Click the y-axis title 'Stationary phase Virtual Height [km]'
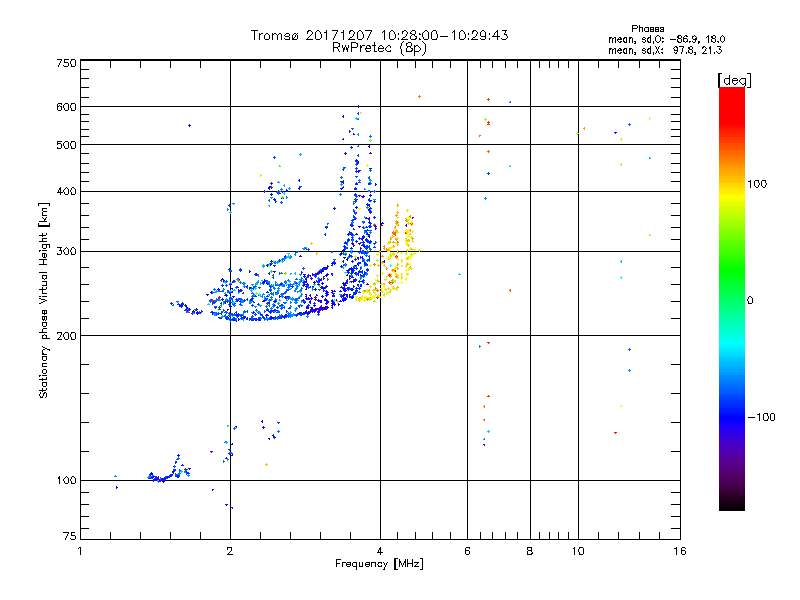The width and height of the screenshot is (800, 600). [x=44, y=300]
